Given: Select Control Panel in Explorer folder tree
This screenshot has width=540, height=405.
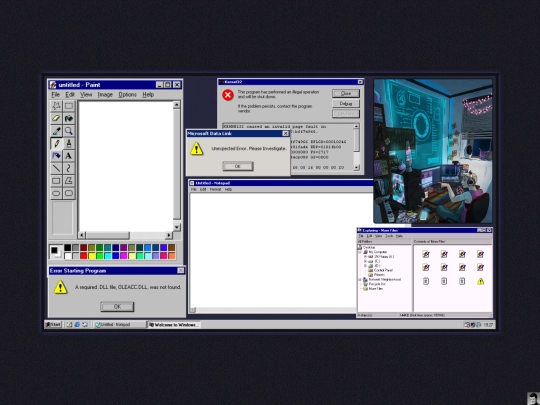Looking at the screenshot, I should pos(383,270).
